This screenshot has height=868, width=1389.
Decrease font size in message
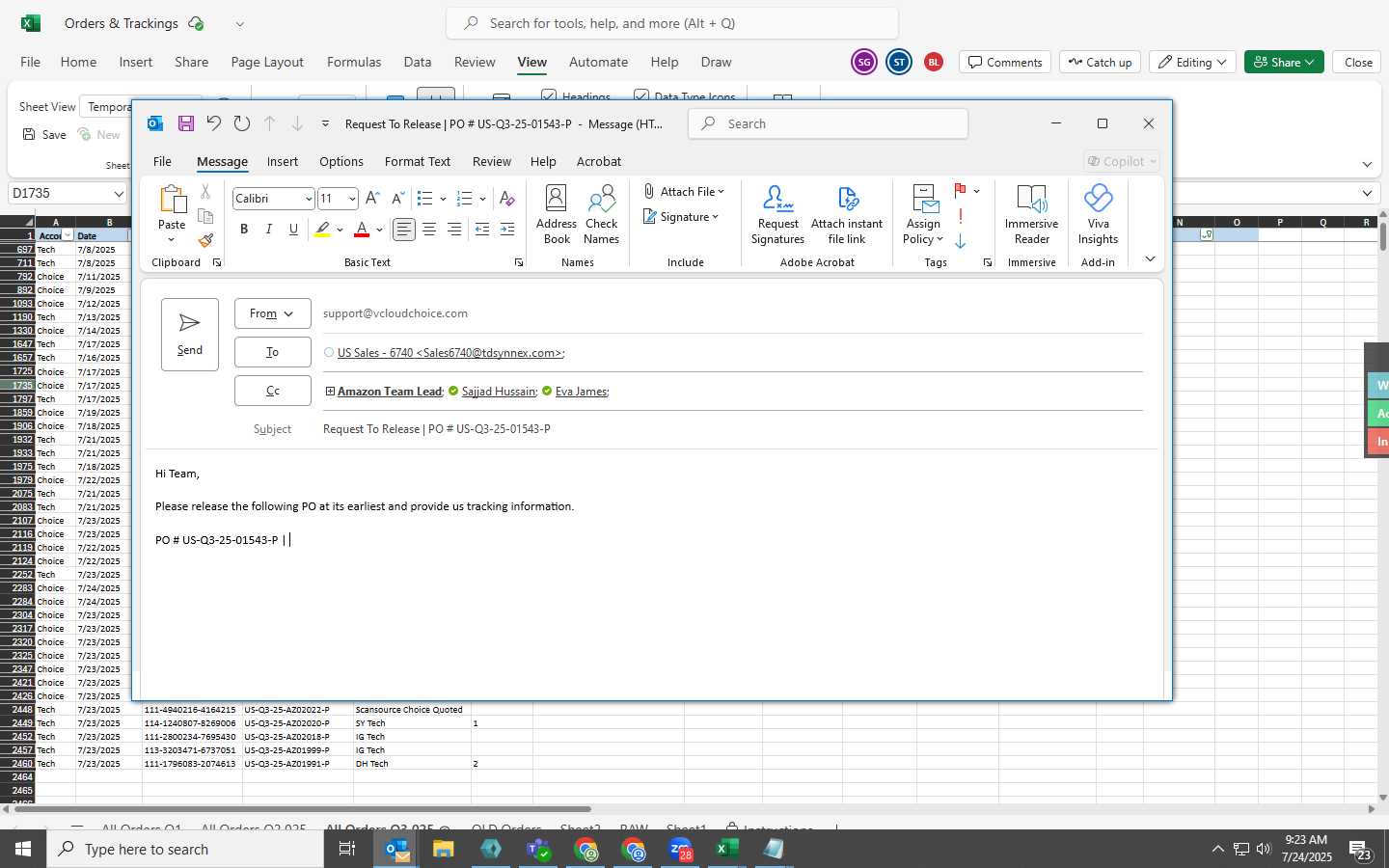(397, 199)
